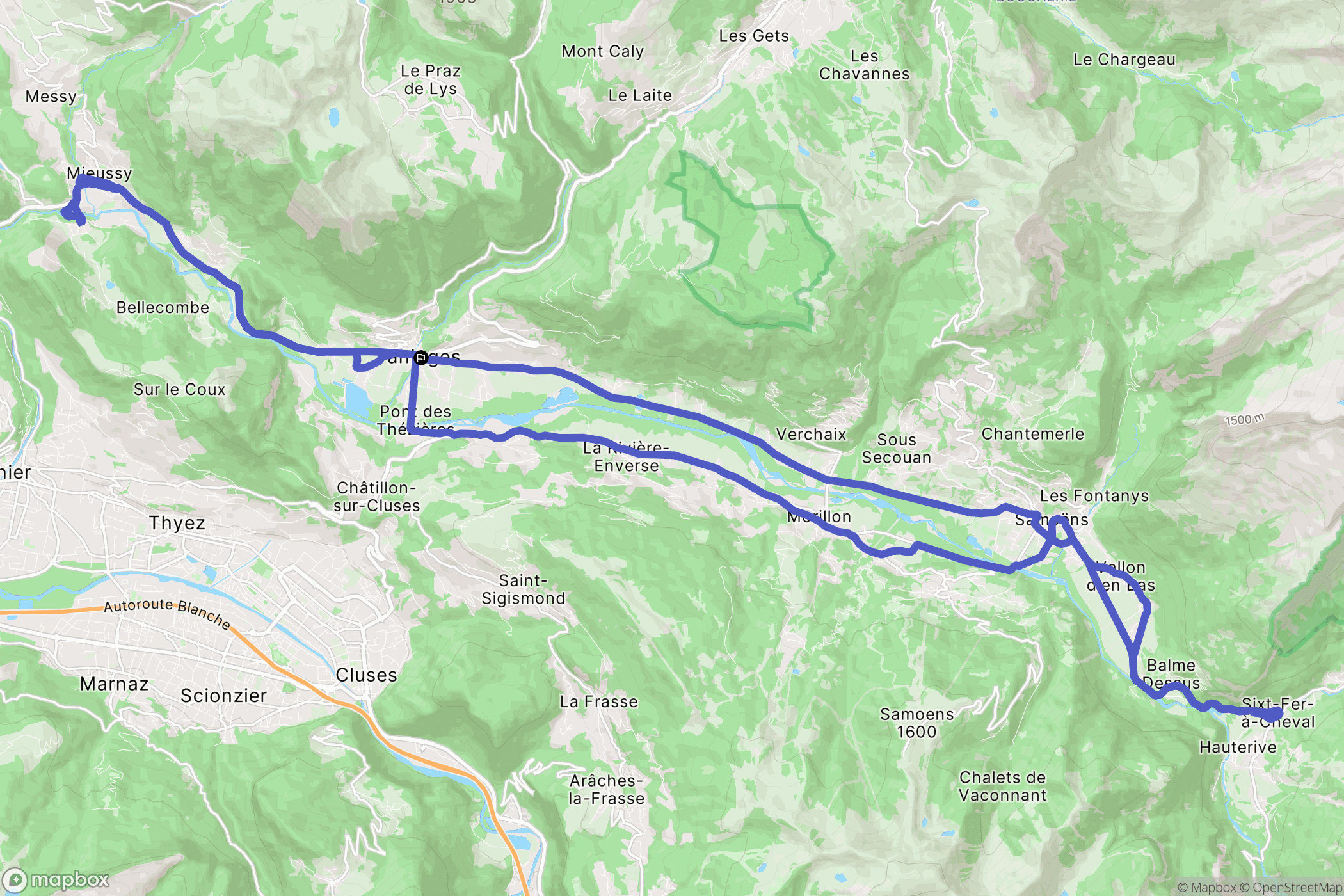Screen dimensions: 1344x896
Task: Click the Thyez town label
Action: coord(177,524)
